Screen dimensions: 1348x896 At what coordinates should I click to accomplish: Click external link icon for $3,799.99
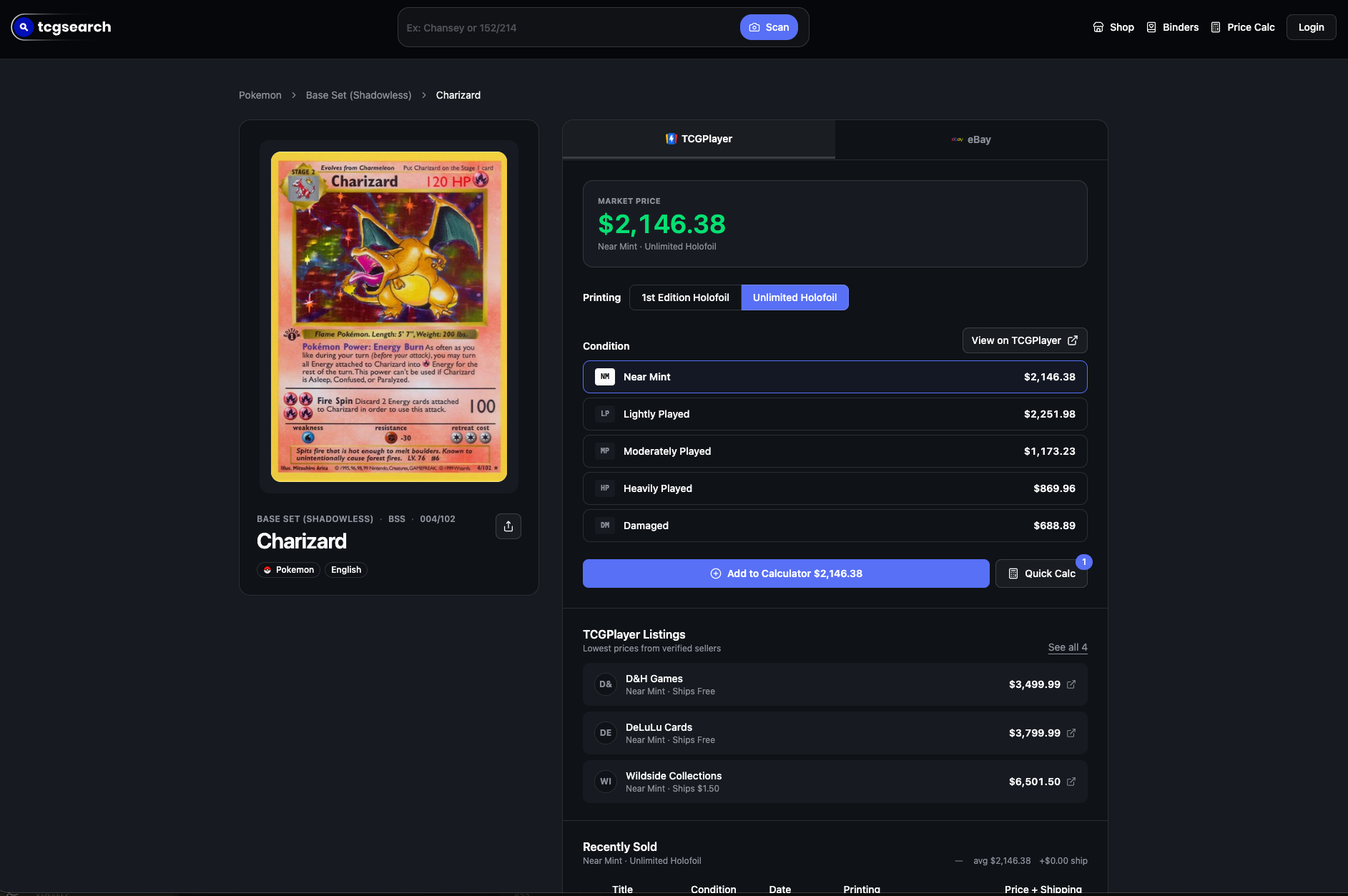(1071, 733)
